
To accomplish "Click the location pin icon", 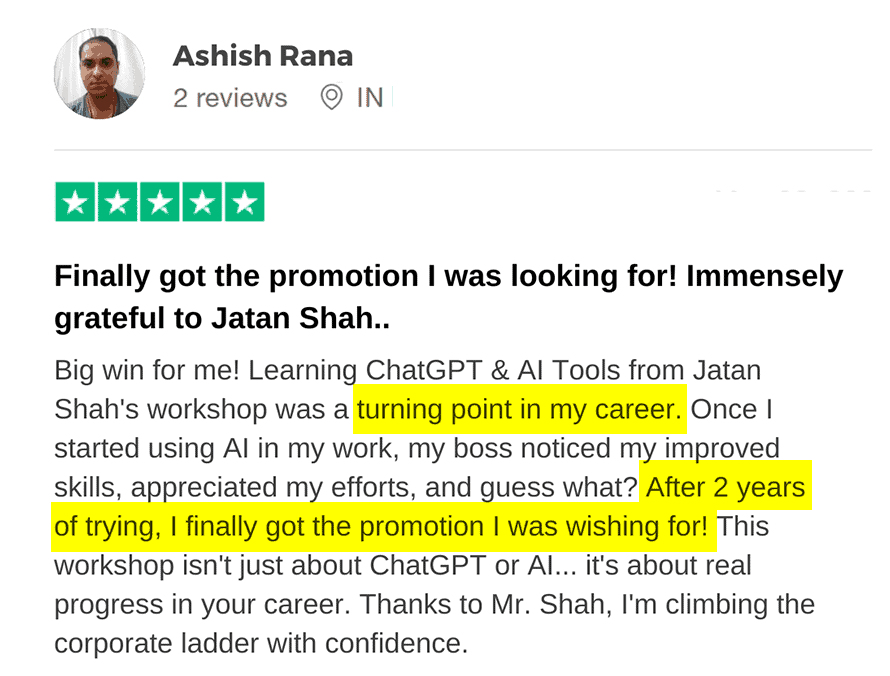I will tap(331, 98).
